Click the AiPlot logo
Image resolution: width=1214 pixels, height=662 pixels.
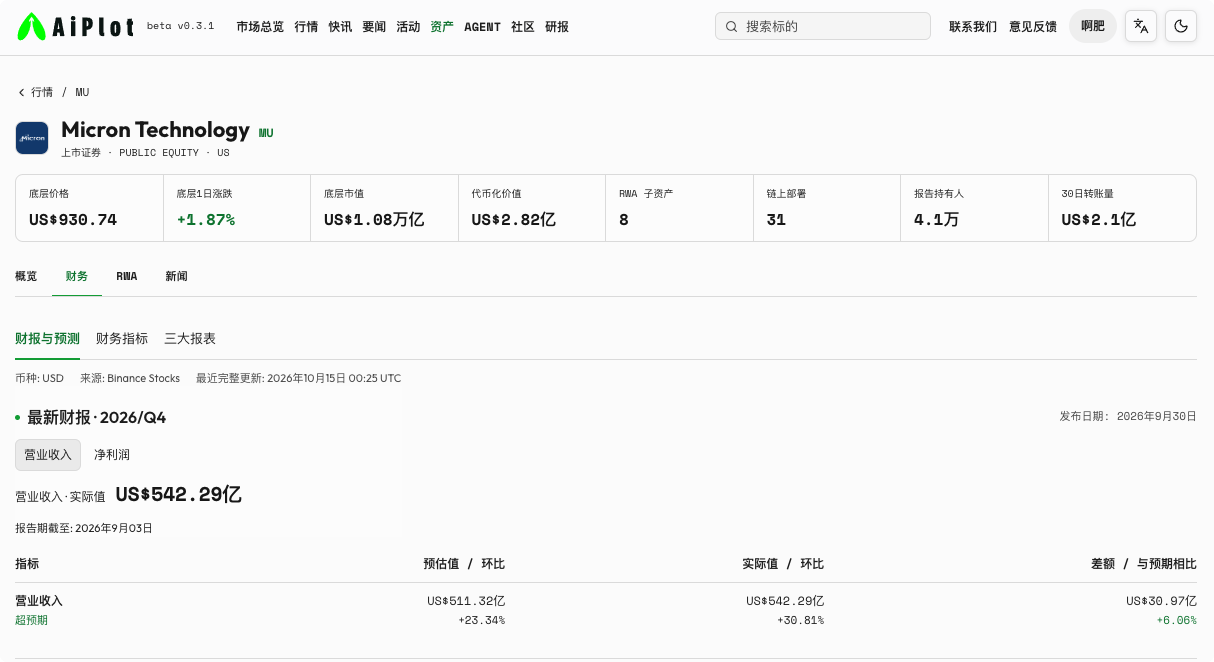[x=76, y=27]
